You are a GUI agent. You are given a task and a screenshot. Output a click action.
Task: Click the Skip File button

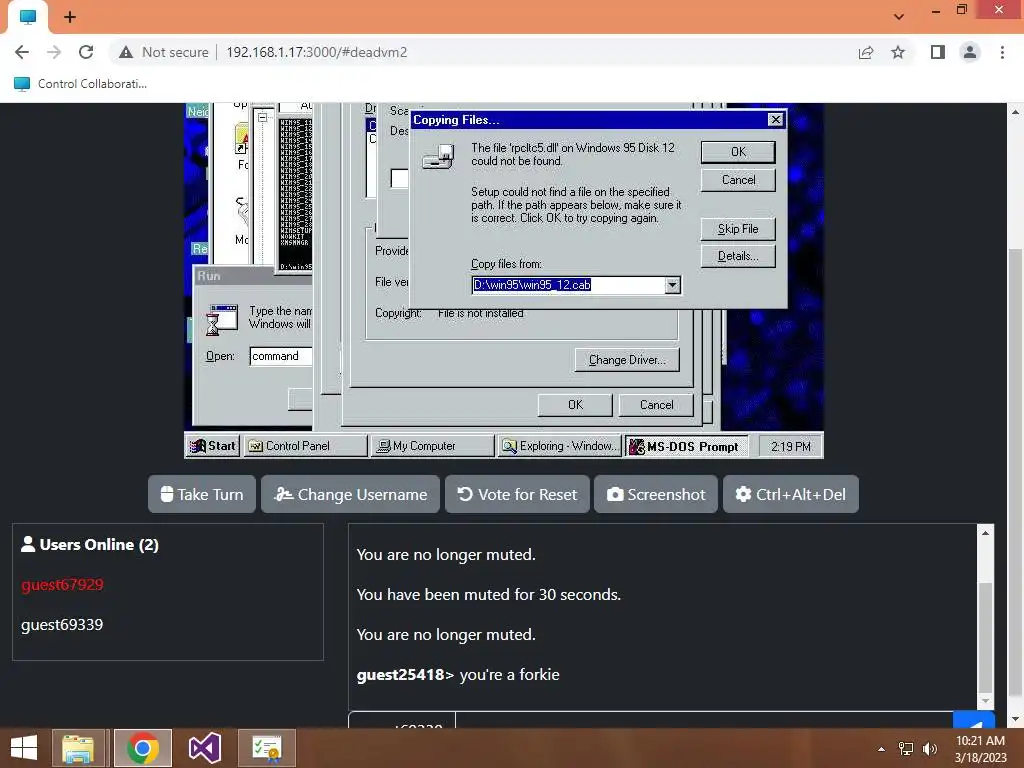point(738,229)
